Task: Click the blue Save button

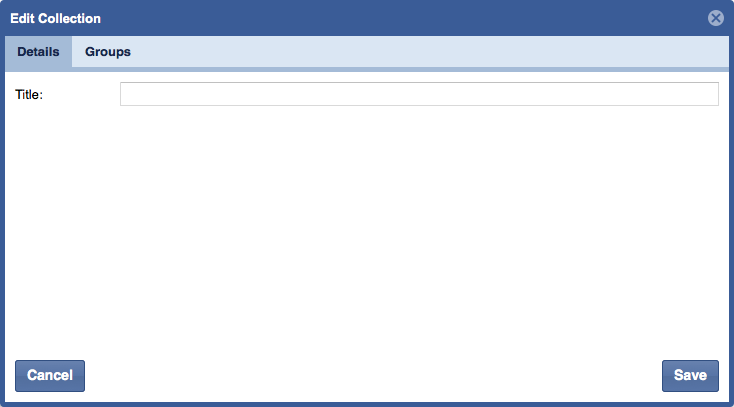Action: tap(690, 376)
